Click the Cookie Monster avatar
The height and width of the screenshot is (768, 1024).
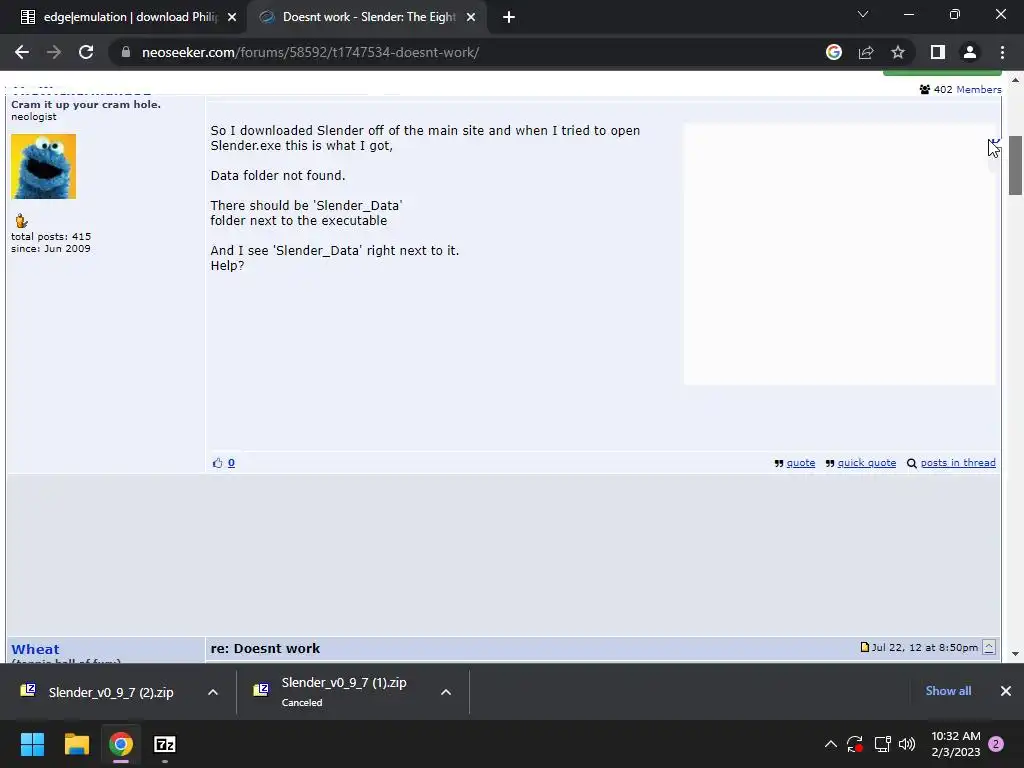pyautogui.click(x=44, y=167)
